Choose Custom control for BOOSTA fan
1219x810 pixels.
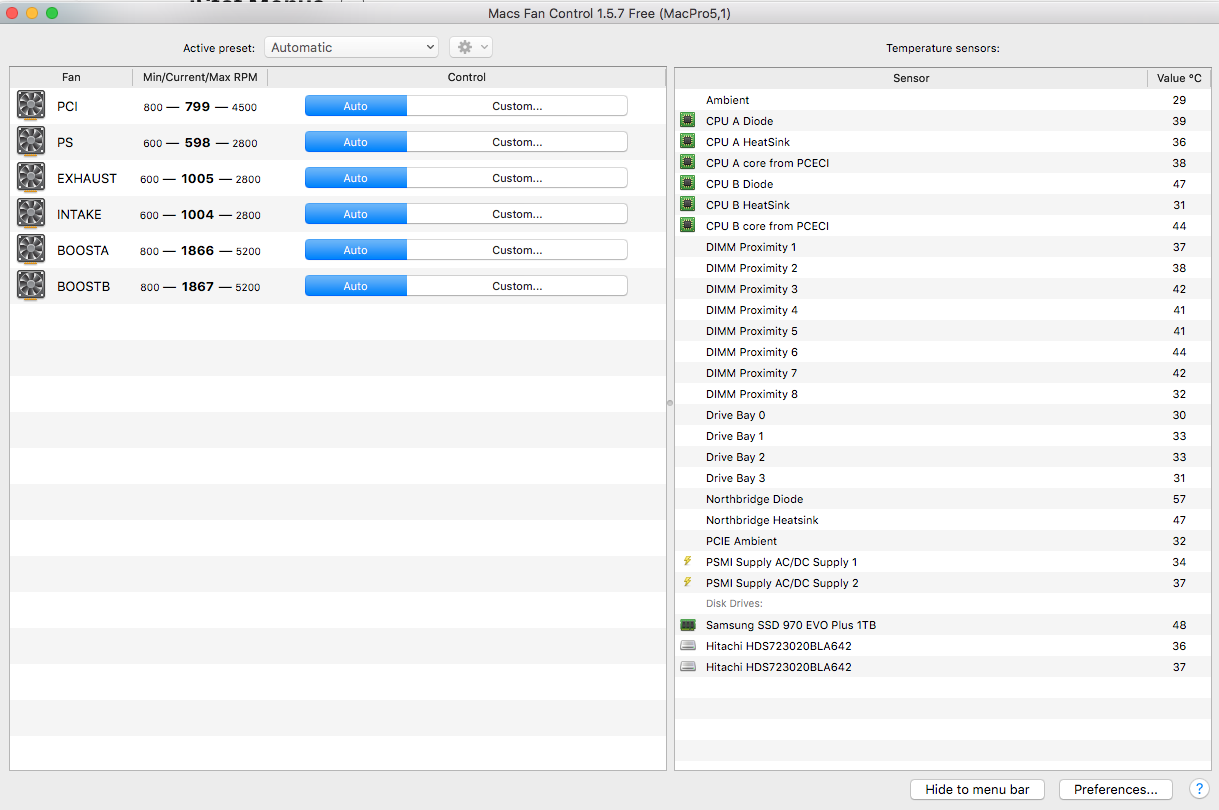pos(517,250)
